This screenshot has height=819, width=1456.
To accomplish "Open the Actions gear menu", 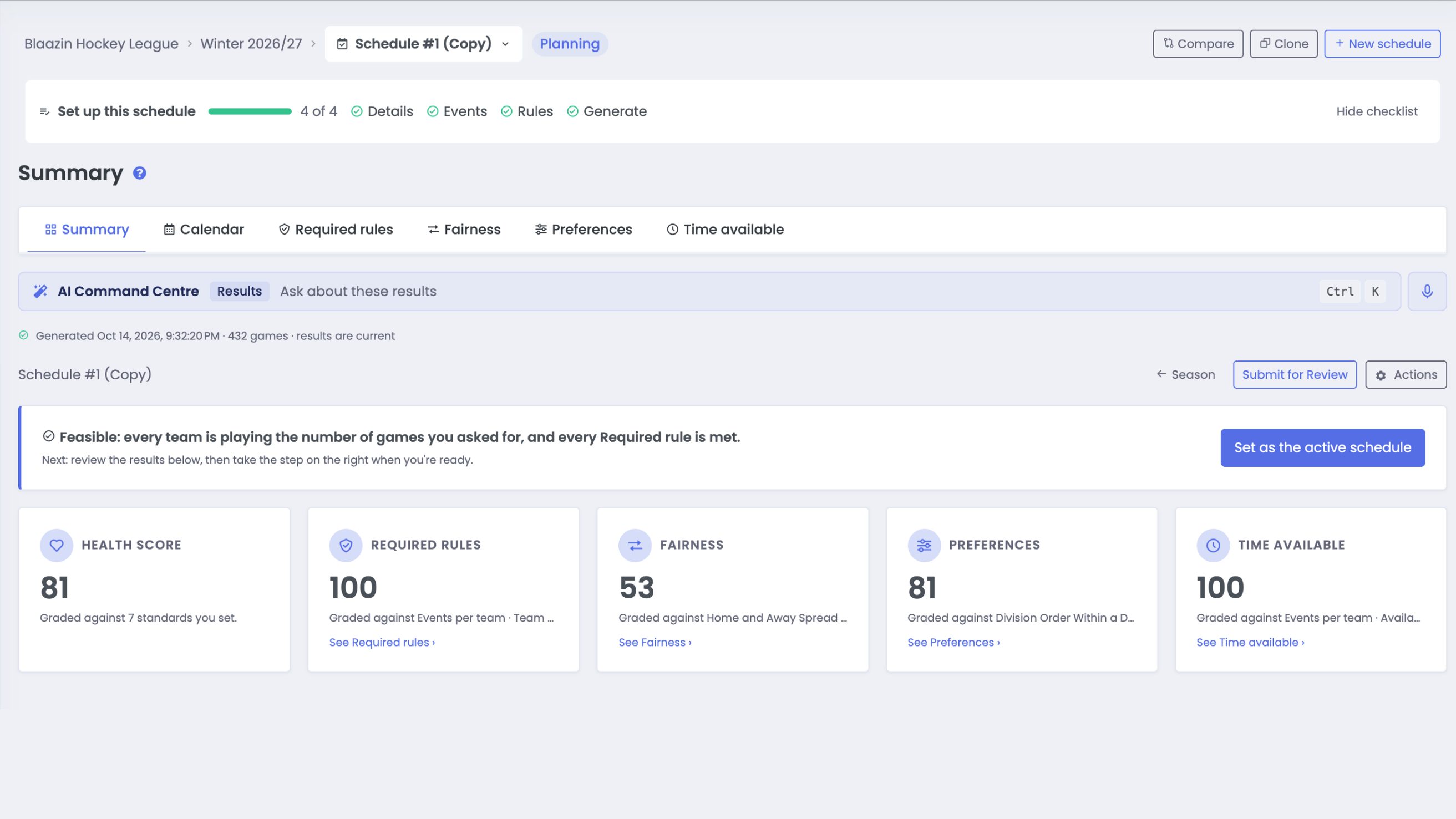I will tap(1406, 374).
